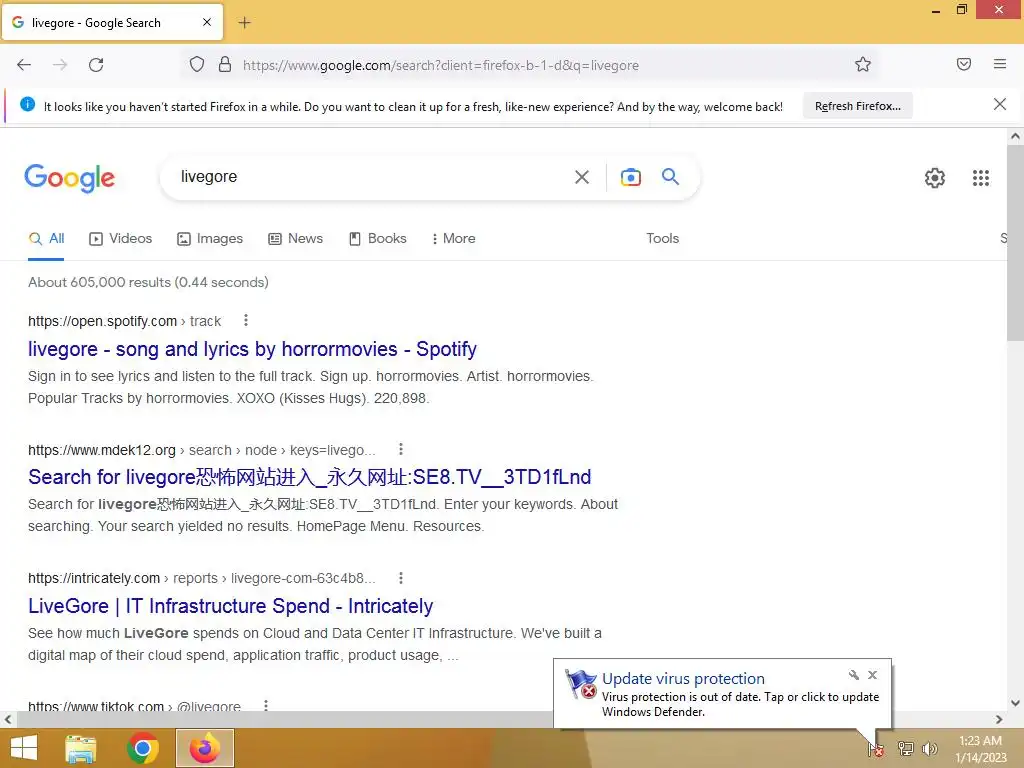The image size is (1024, 768).
Task: Click the taskbar clock and date
Action: pyautogui.click(x=980, y=749)
